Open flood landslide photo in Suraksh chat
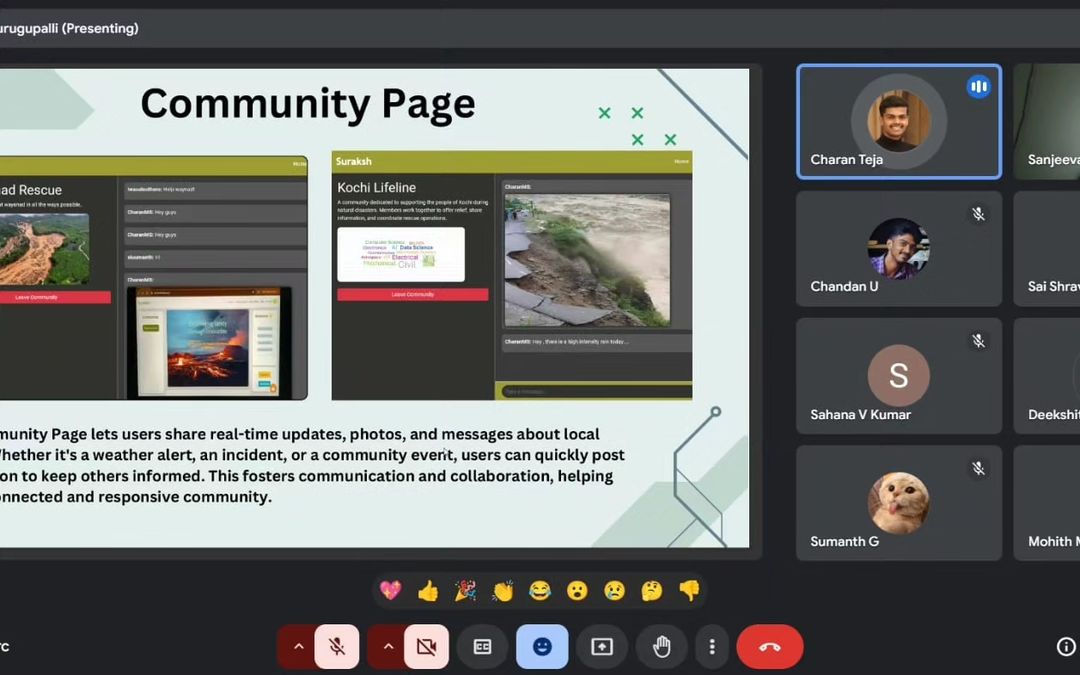 pyautogui.click(x=587, y=260)
